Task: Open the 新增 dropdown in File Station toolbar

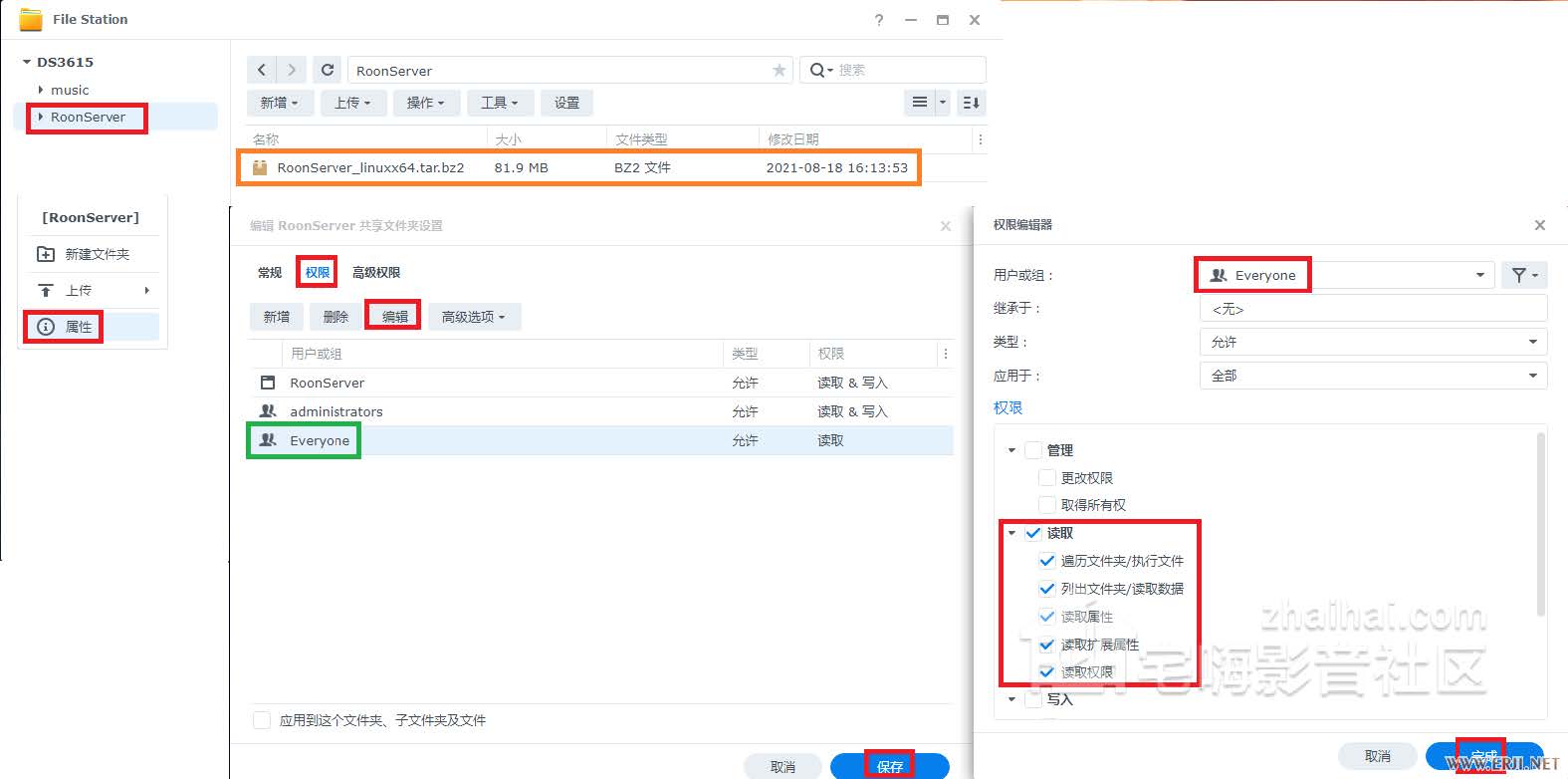Action: (x=280, y=103)
